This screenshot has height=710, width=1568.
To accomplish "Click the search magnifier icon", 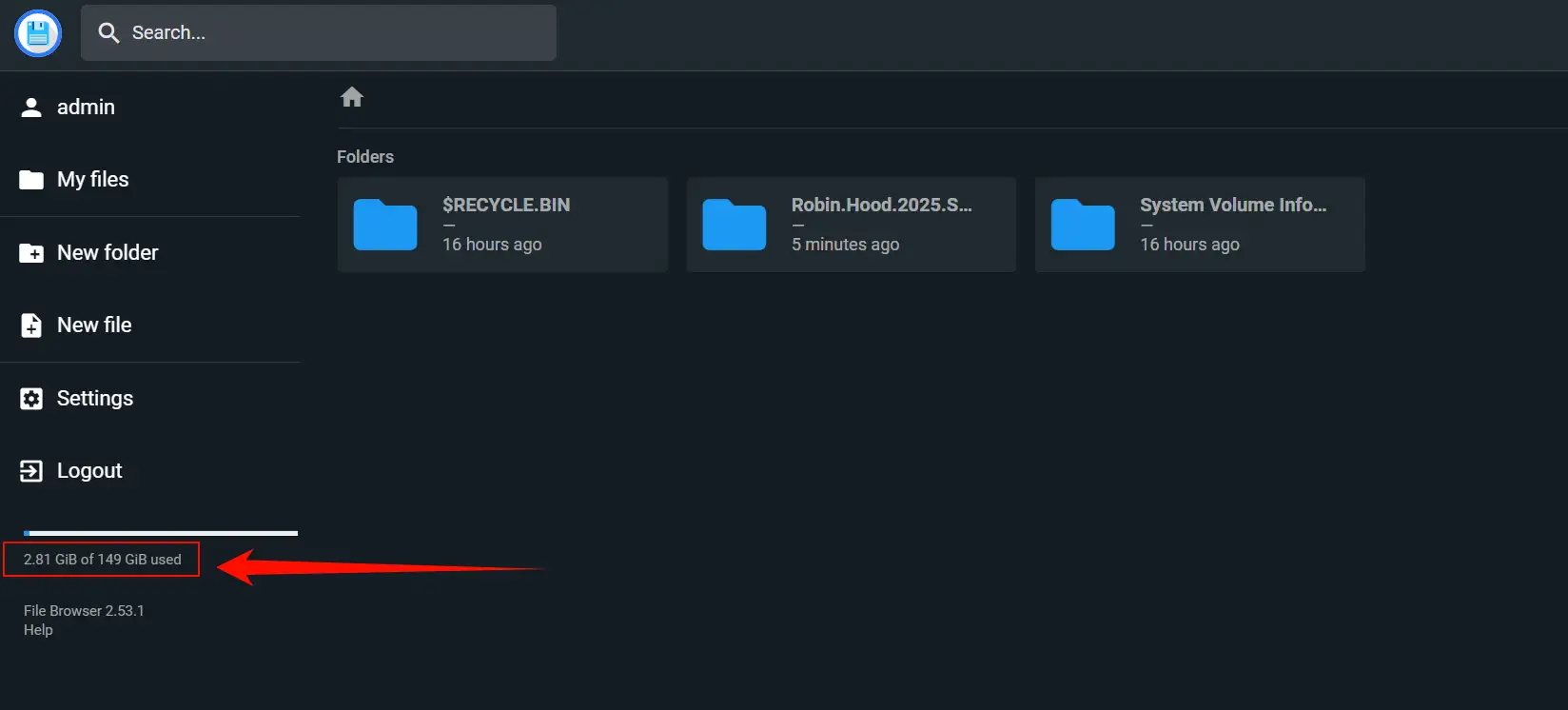I will pyautogui.click(x=109, y=33).
